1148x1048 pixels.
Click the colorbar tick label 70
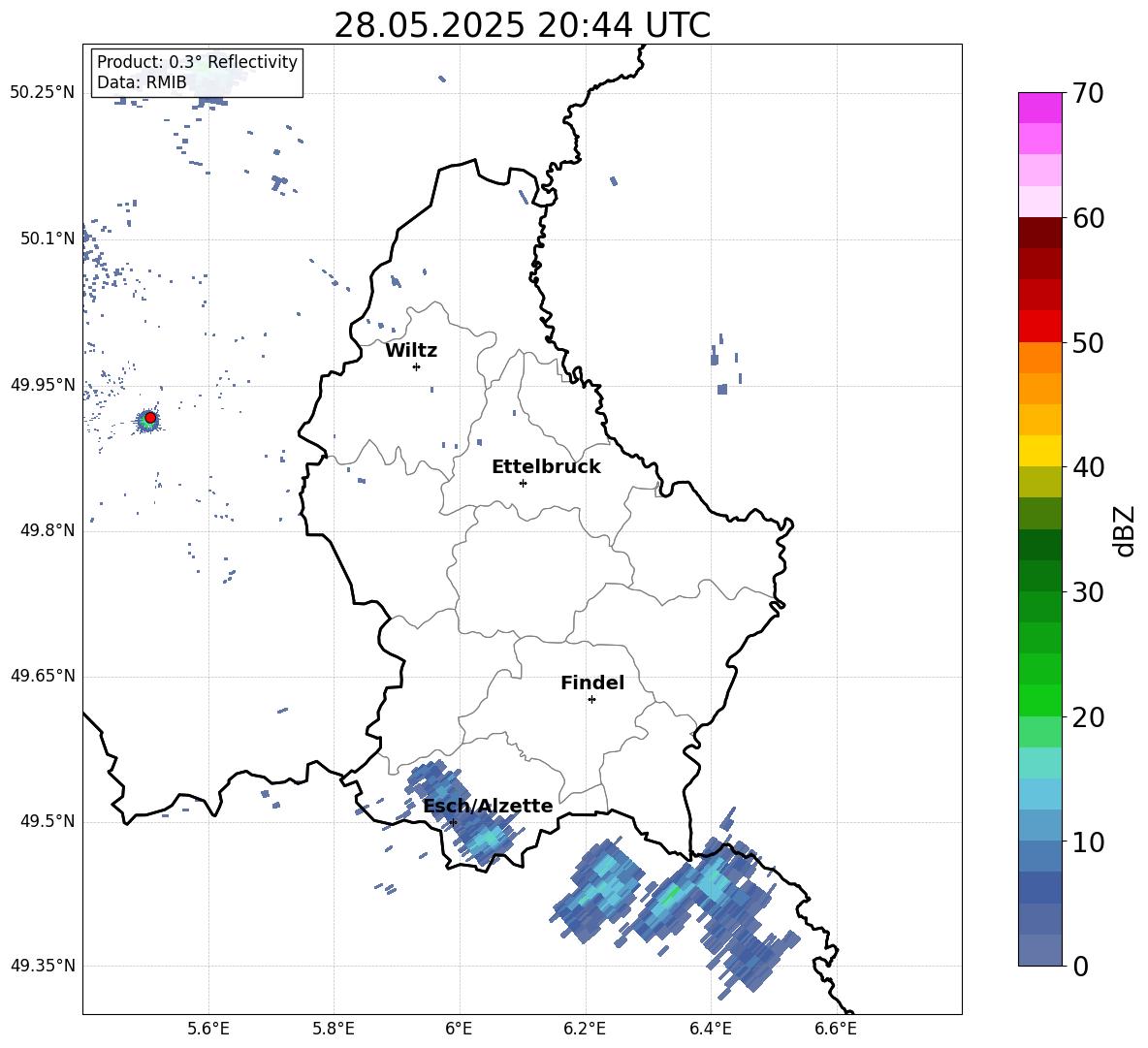pos(1088,94)
